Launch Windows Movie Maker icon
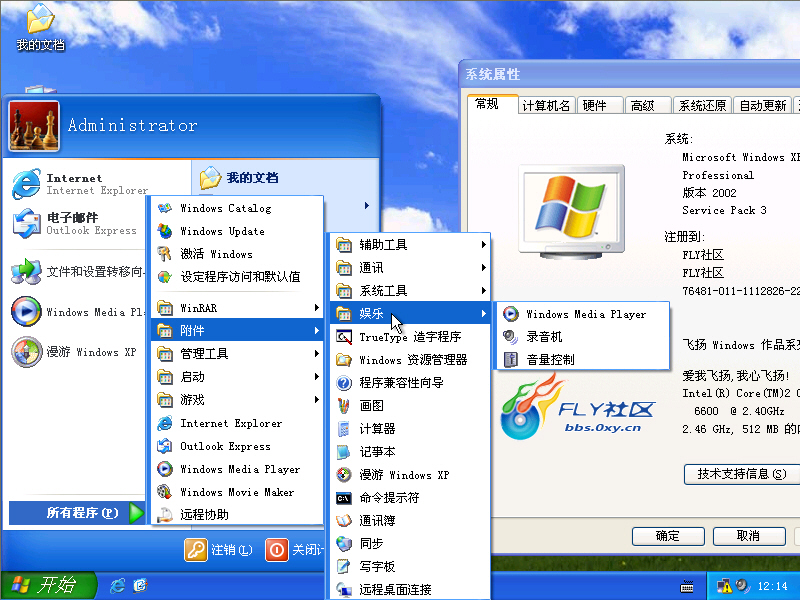This screenshot has width=800, height=600. [x=164, y=492]
